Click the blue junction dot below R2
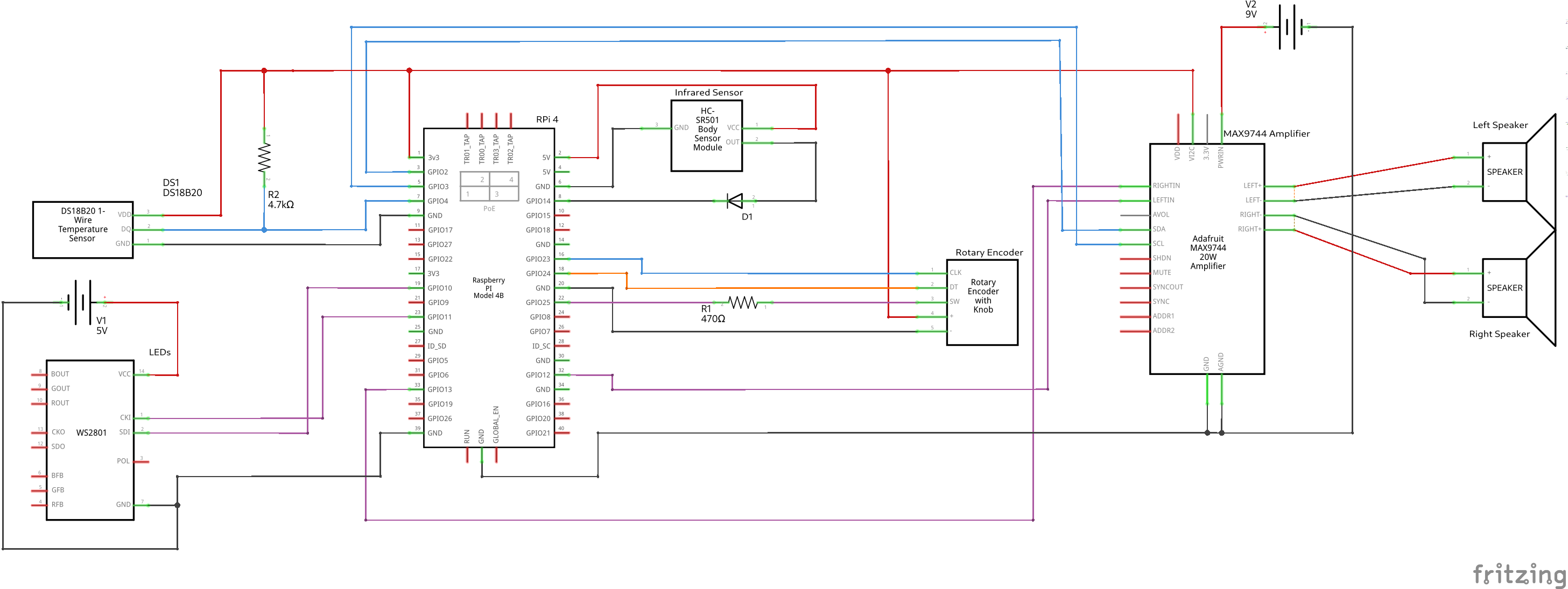 (x=264, y=230)
